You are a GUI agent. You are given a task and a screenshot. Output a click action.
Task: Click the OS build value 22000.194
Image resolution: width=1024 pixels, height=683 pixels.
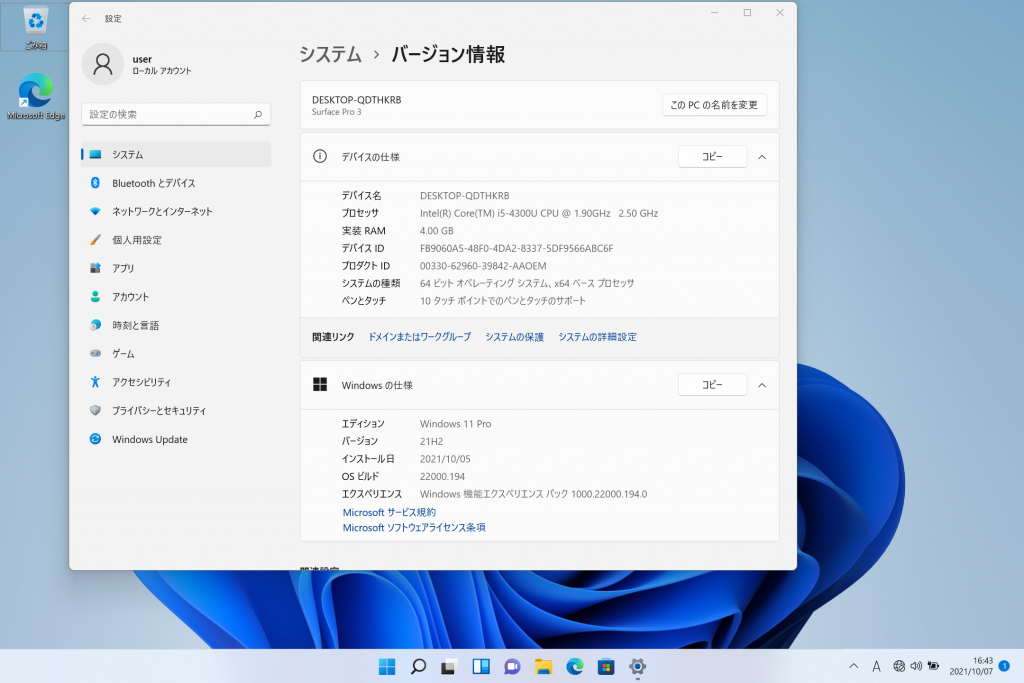442,477
